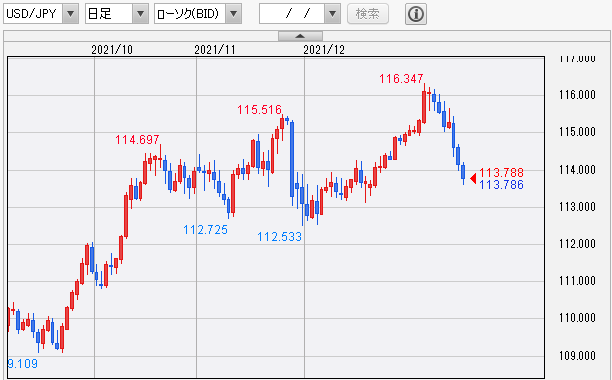Click the 112.533 low price label
The image size is (612, 380).
pos(279,237)
